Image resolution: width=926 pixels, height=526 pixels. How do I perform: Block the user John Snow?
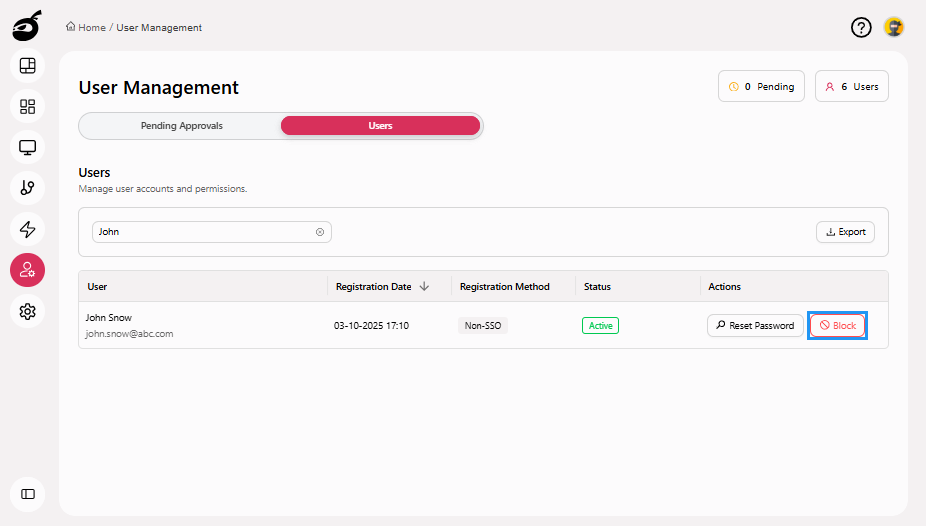point(837,325)
